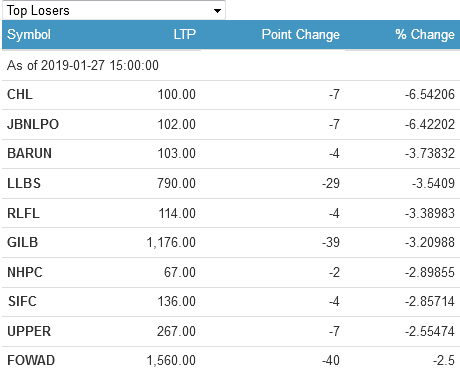Click LLBS point change -29

pyautogui.click(x=331, y=183)
